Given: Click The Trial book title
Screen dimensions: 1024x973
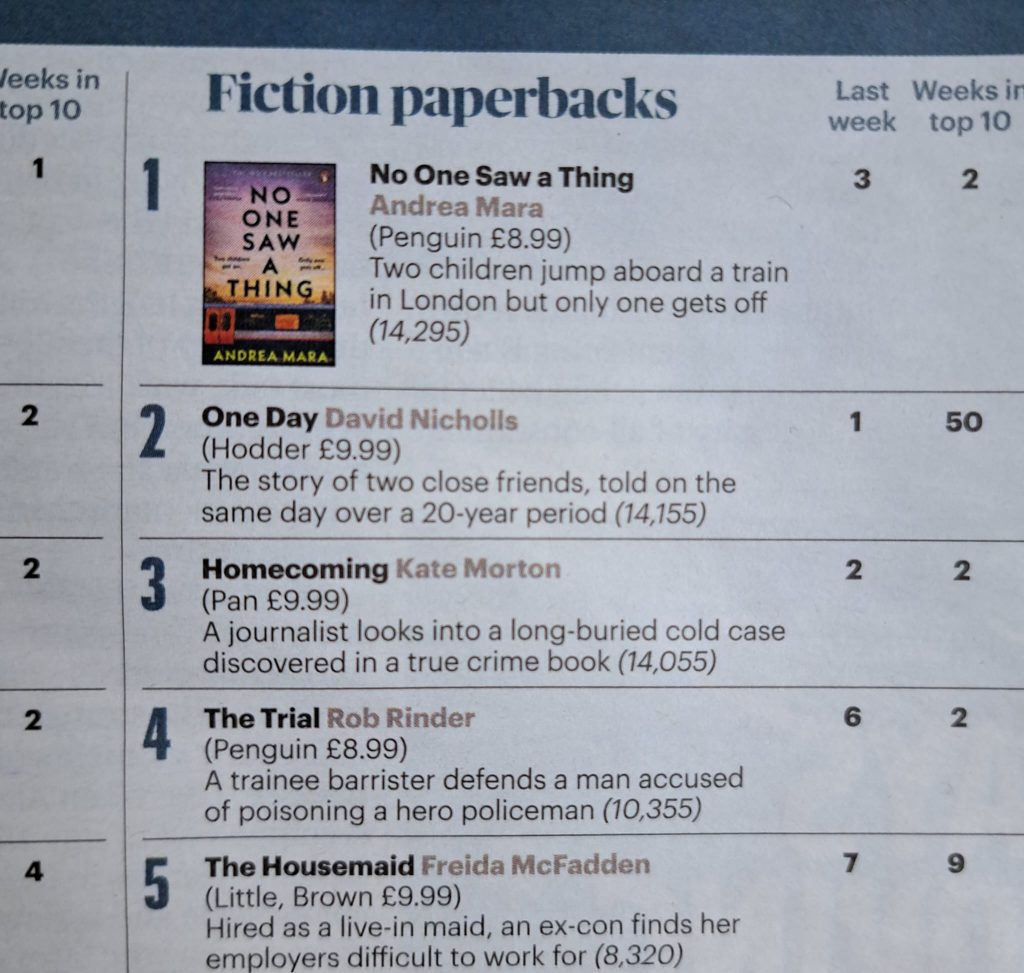Looking at the screenshot, I should click(x=262, y=718).
